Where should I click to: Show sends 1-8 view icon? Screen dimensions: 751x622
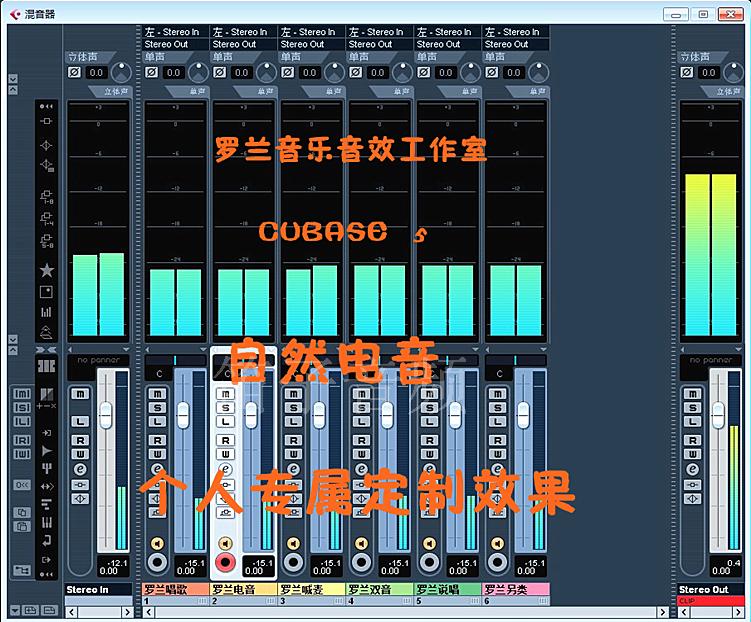tap(46, 196)
